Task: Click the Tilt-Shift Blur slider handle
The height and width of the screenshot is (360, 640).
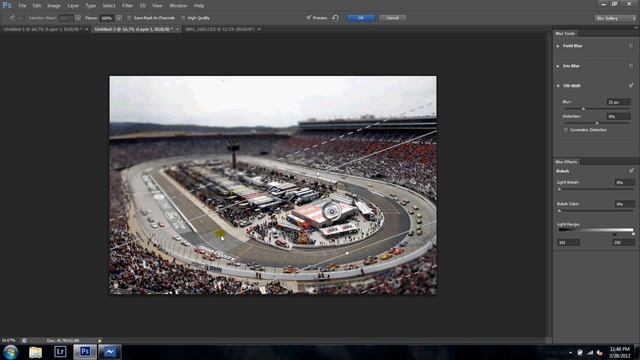Action: [x=583, y=109]
